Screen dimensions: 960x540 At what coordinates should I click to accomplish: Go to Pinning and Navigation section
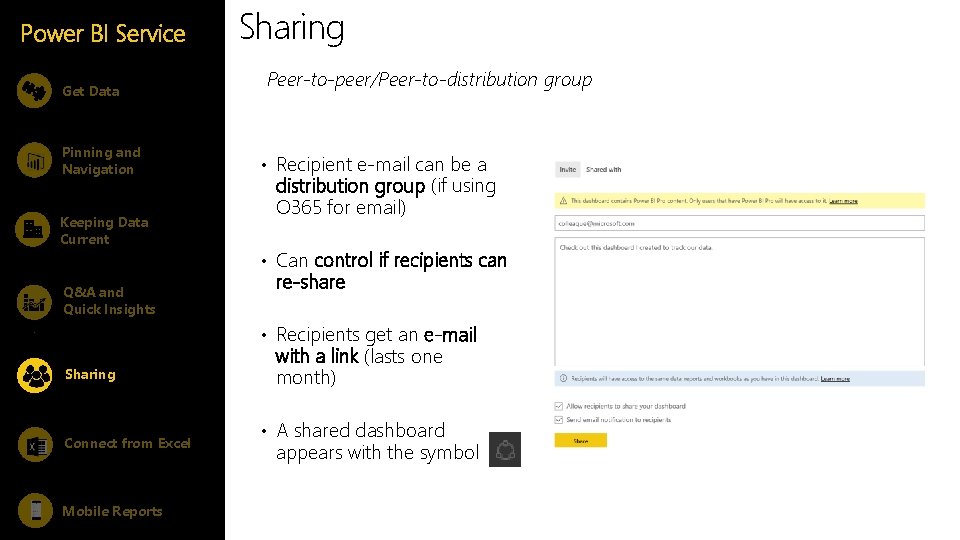point(101,161)
